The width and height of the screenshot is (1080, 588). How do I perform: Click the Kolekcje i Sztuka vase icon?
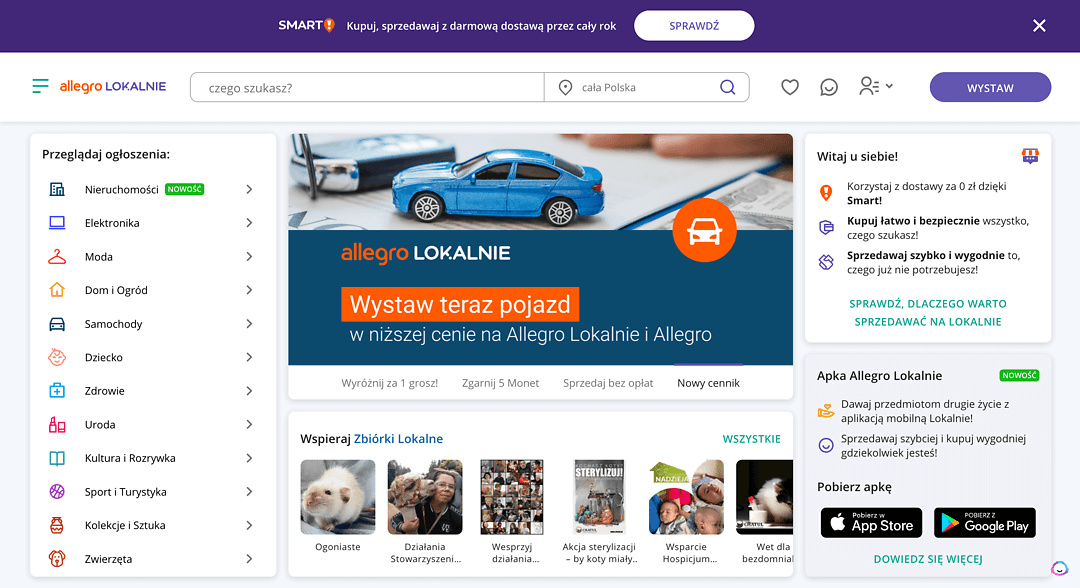click(x=57, y=525)
